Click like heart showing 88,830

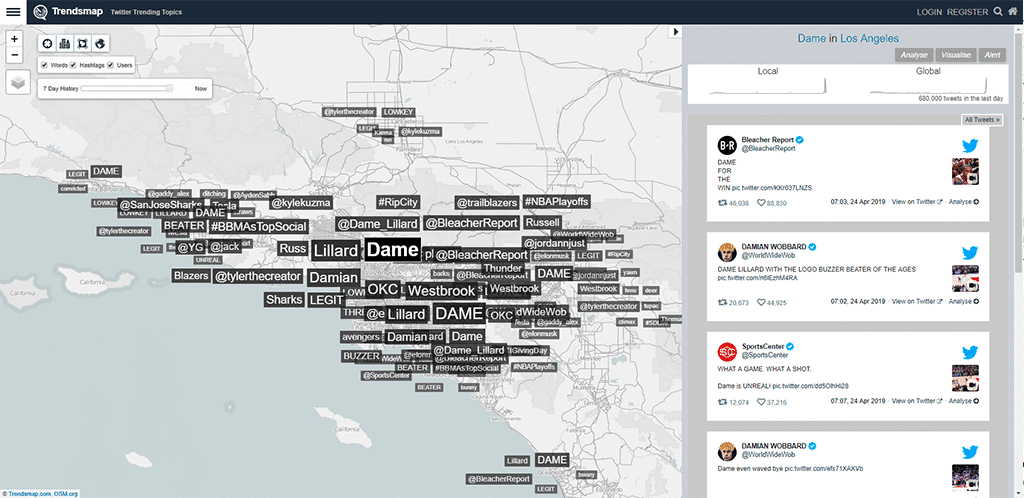(x=761, y=203)
